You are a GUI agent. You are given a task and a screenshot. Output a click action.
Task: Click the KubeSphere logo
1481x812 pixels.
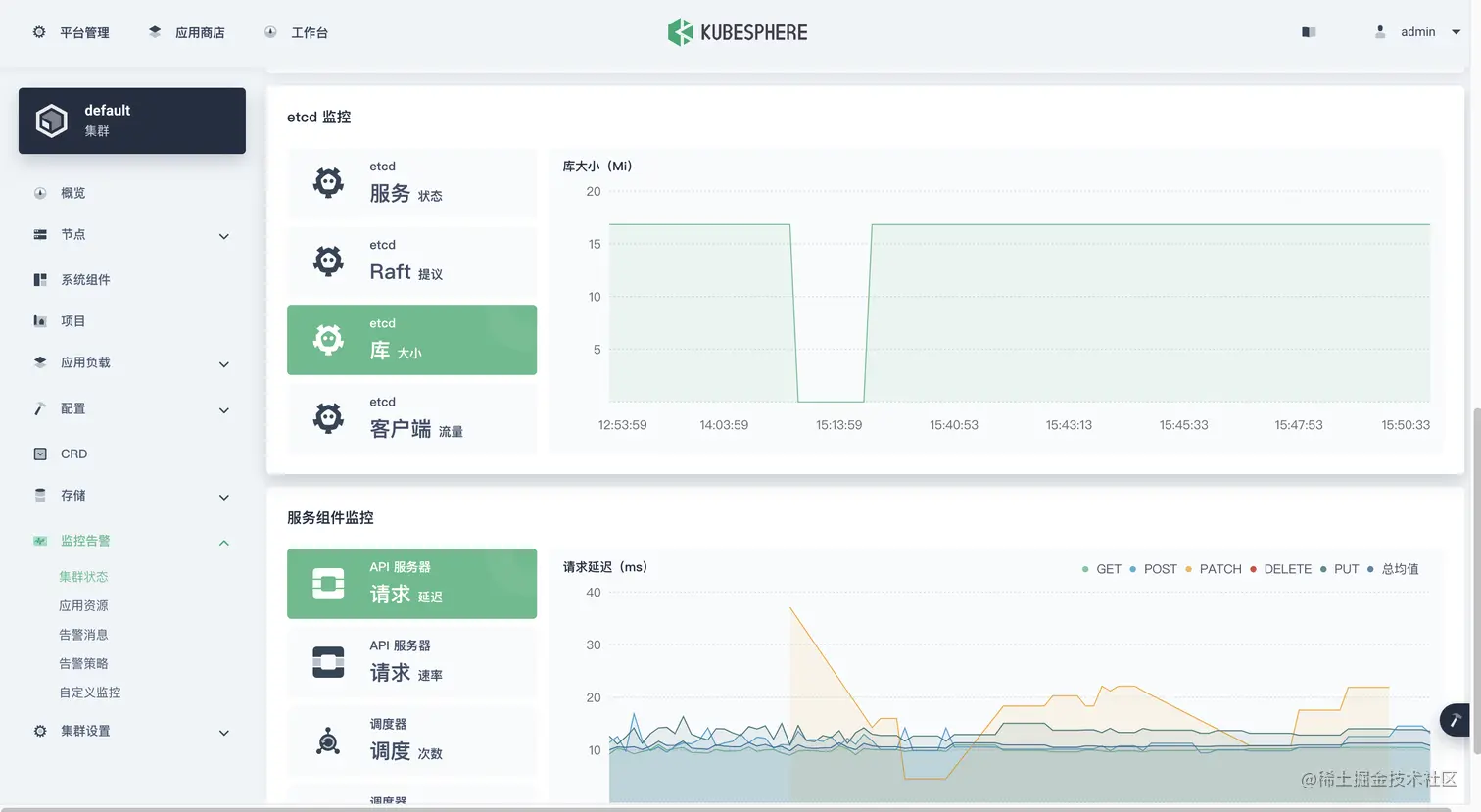tap(738, 32)
